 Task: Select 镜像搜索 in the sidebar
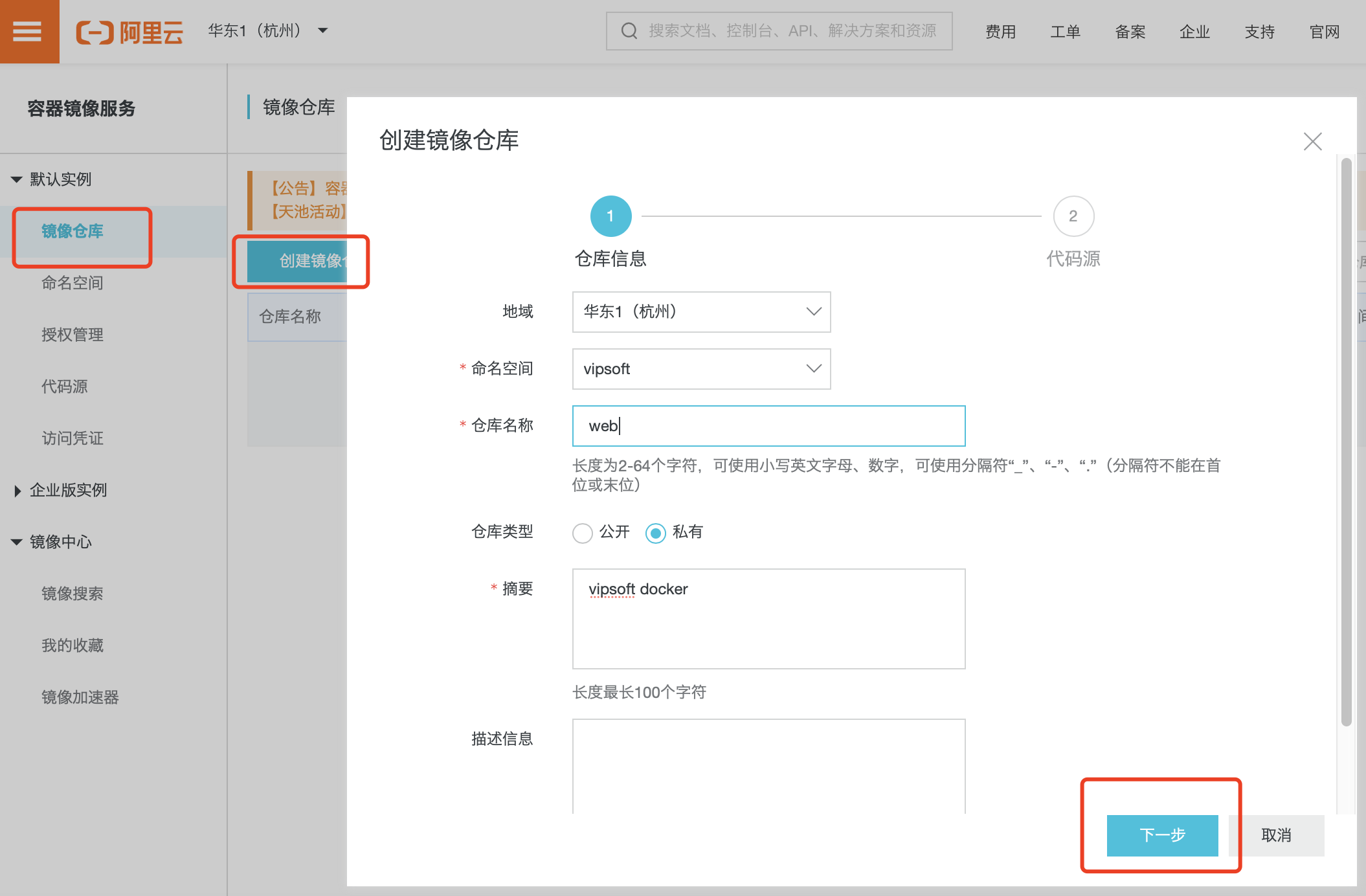[x=72, y=594]
